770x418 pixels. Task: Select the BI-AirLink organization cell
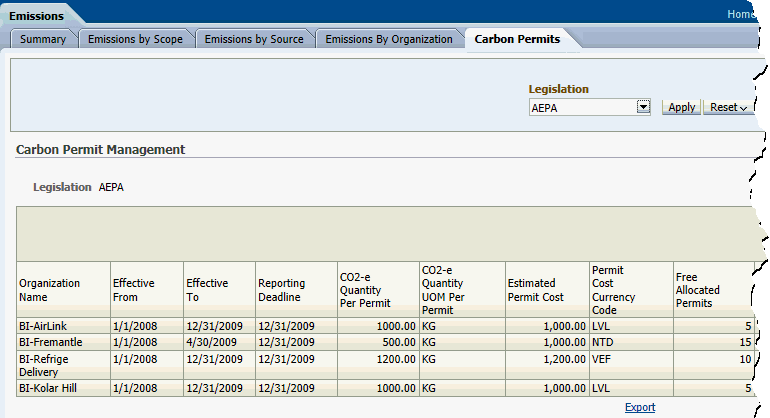tap(63, 326)
